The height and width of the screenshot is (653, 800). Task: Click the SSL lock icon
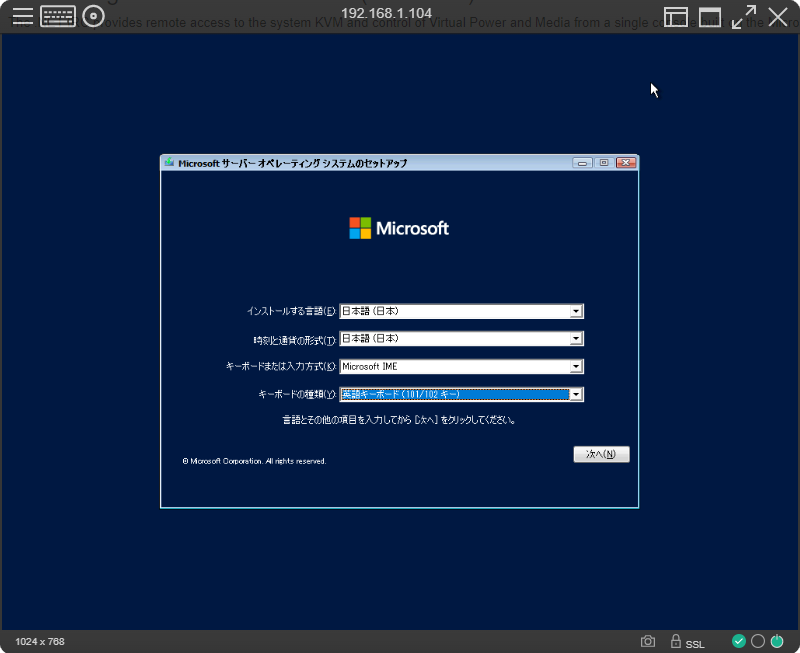(x=676, y=641)
